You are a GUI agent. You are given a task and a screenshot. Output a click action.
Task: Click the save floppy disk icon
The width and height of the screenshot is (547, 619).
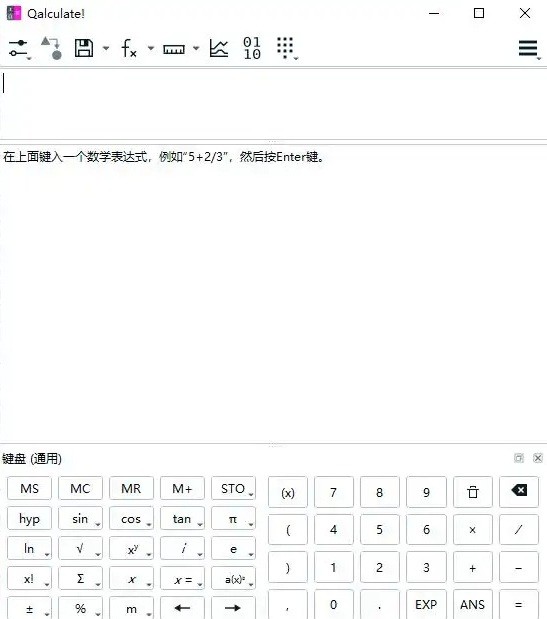click(x=84, y=48)
